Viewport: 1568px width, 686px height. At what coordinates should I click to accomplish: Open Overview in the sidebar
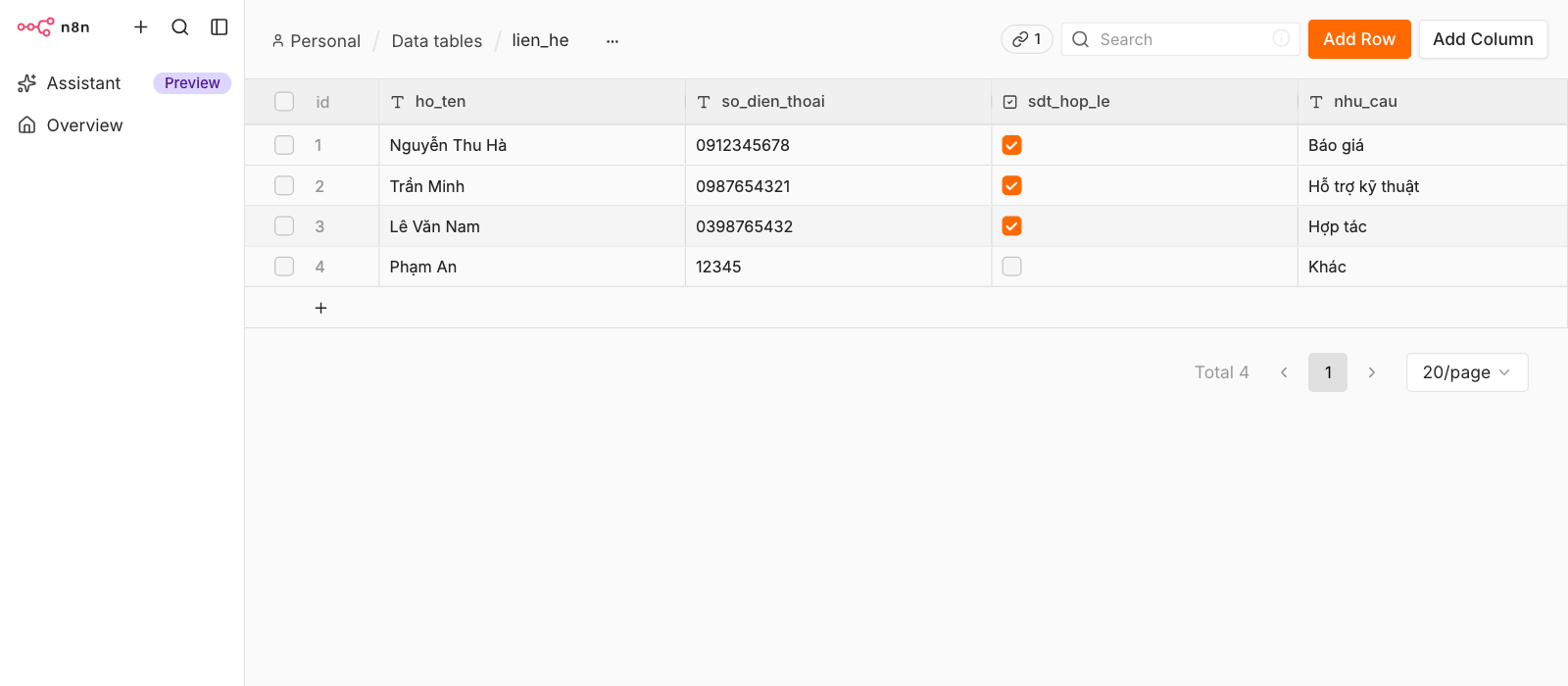123,125
